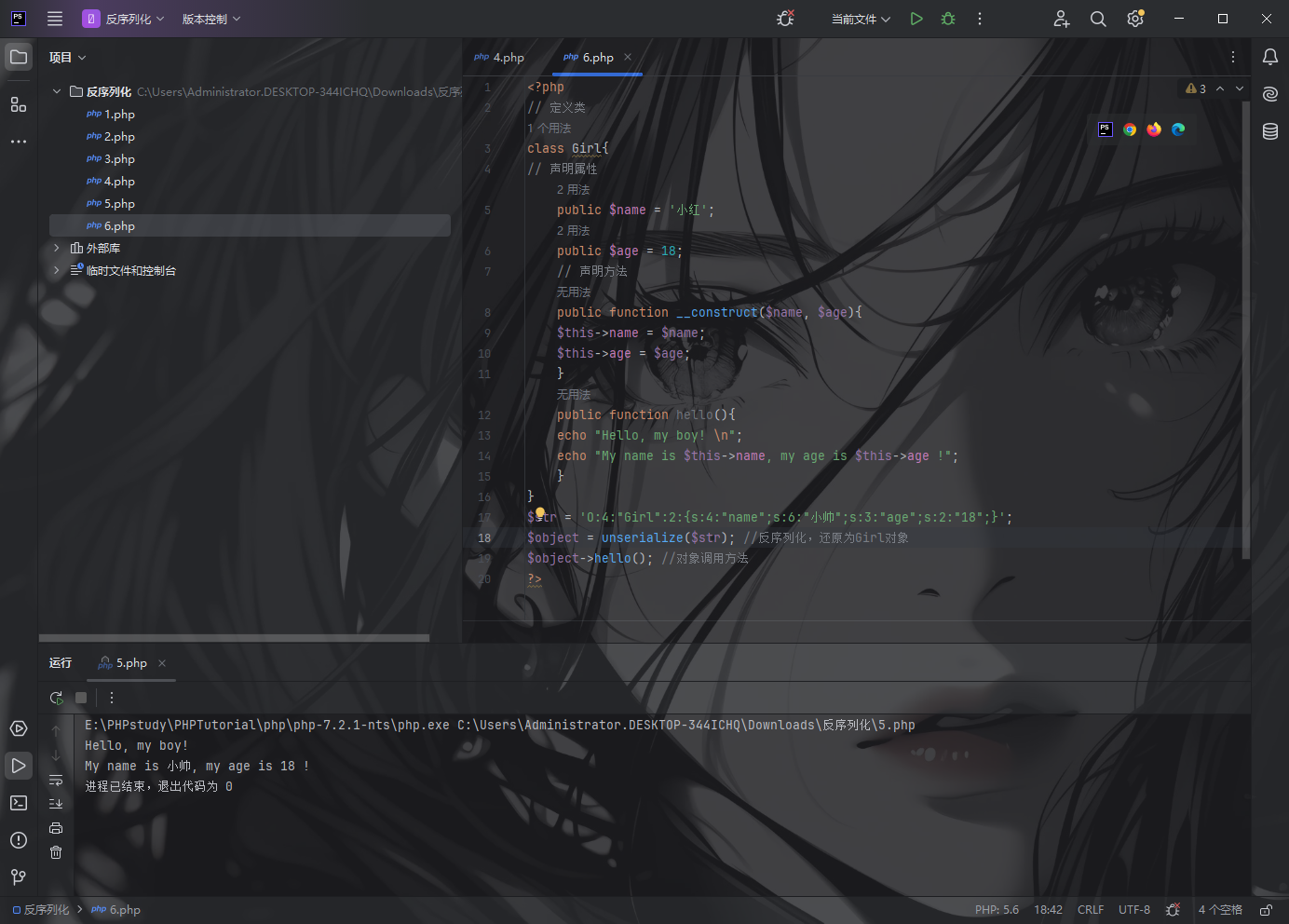The image size is (1289, 924).
Task: Open more actions menu in top toolbar
Action: coord(980,19)
